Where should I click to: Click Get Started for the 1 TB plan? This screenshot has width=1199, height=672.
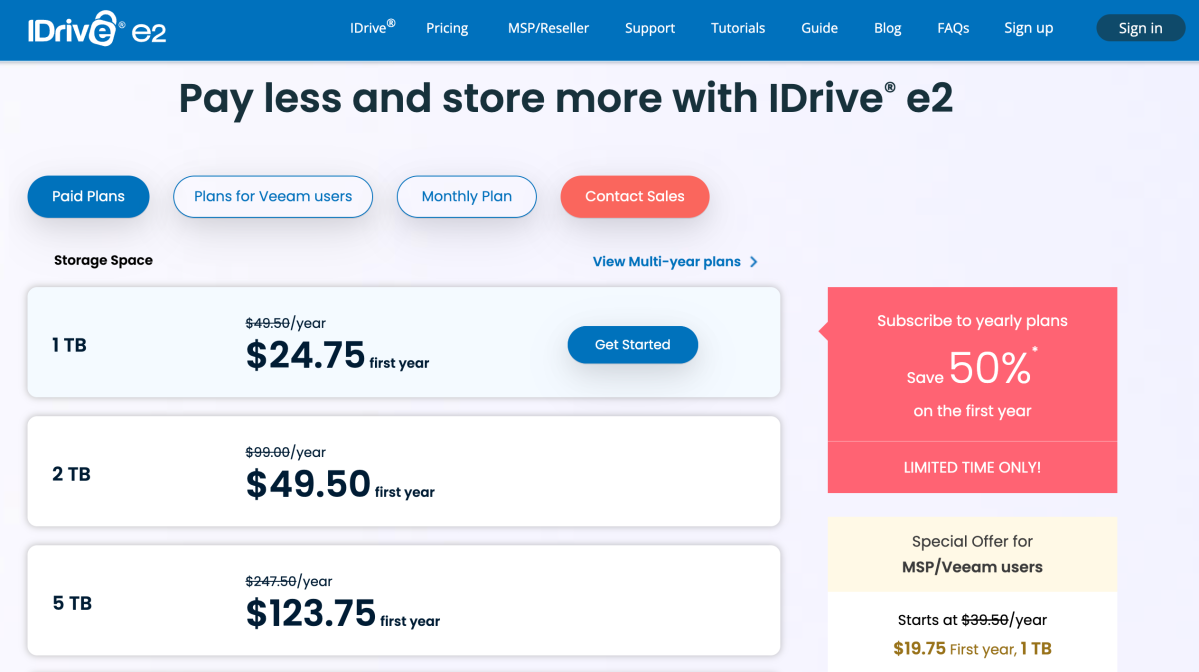click(x=632, y=345)
